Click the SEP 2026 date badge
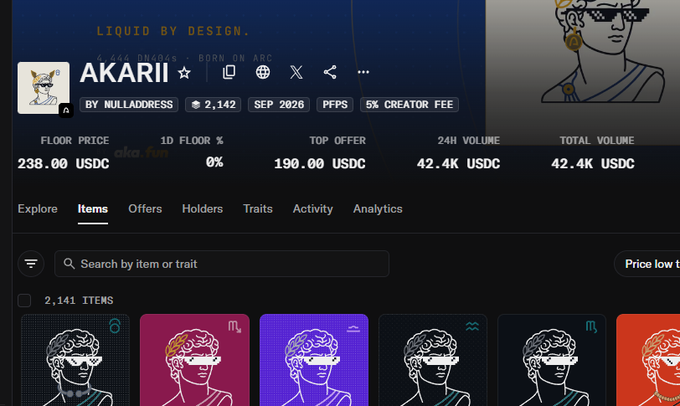The height and width of the screenshot is (406, 680). pos(279,105)
